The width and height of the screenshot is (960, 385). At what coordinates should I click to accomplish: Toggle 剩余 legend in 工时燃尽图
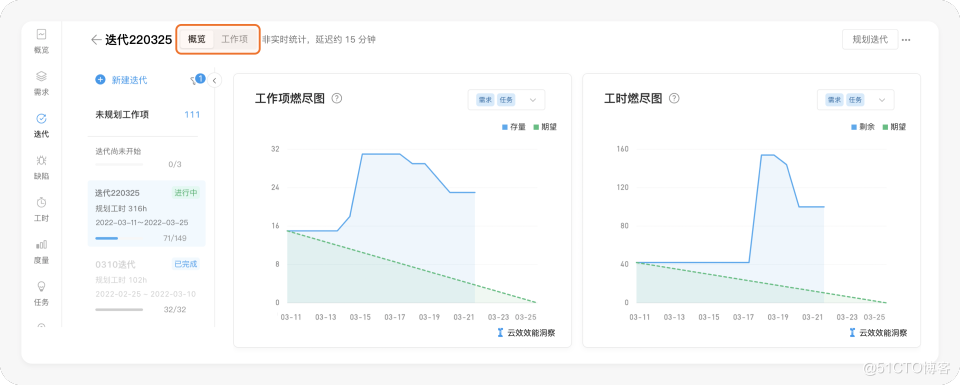pyautogui.click(x=863, y=127)
